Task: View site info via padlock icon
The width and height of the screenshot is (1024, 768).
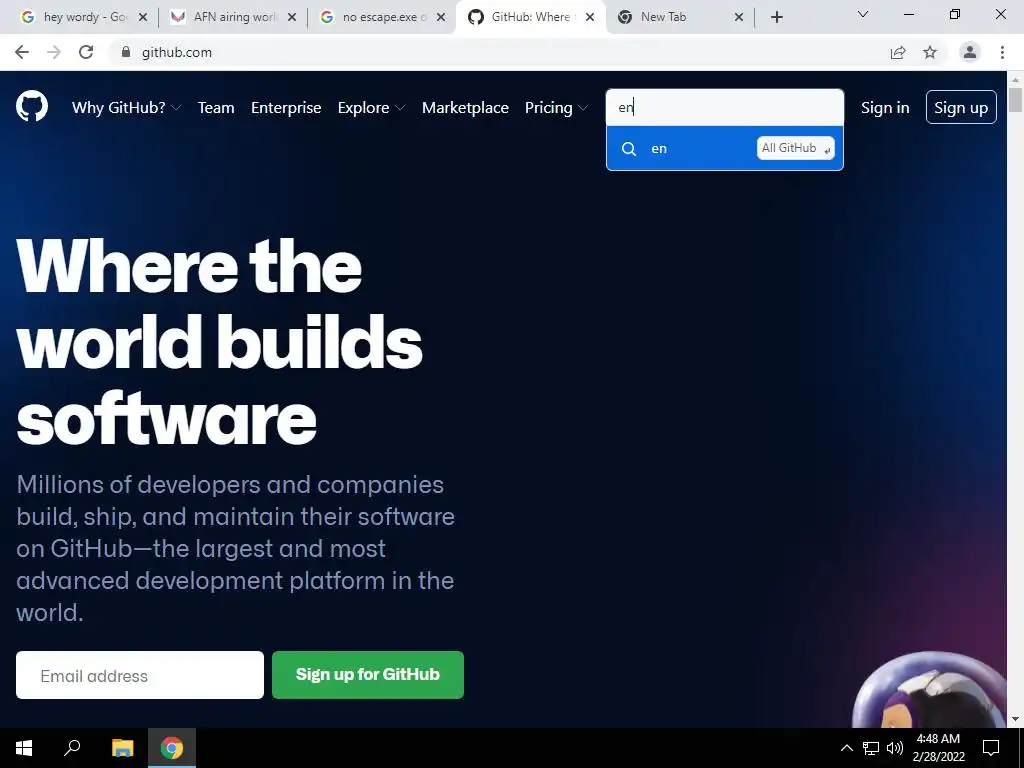Action: click(x=126, y=52)
